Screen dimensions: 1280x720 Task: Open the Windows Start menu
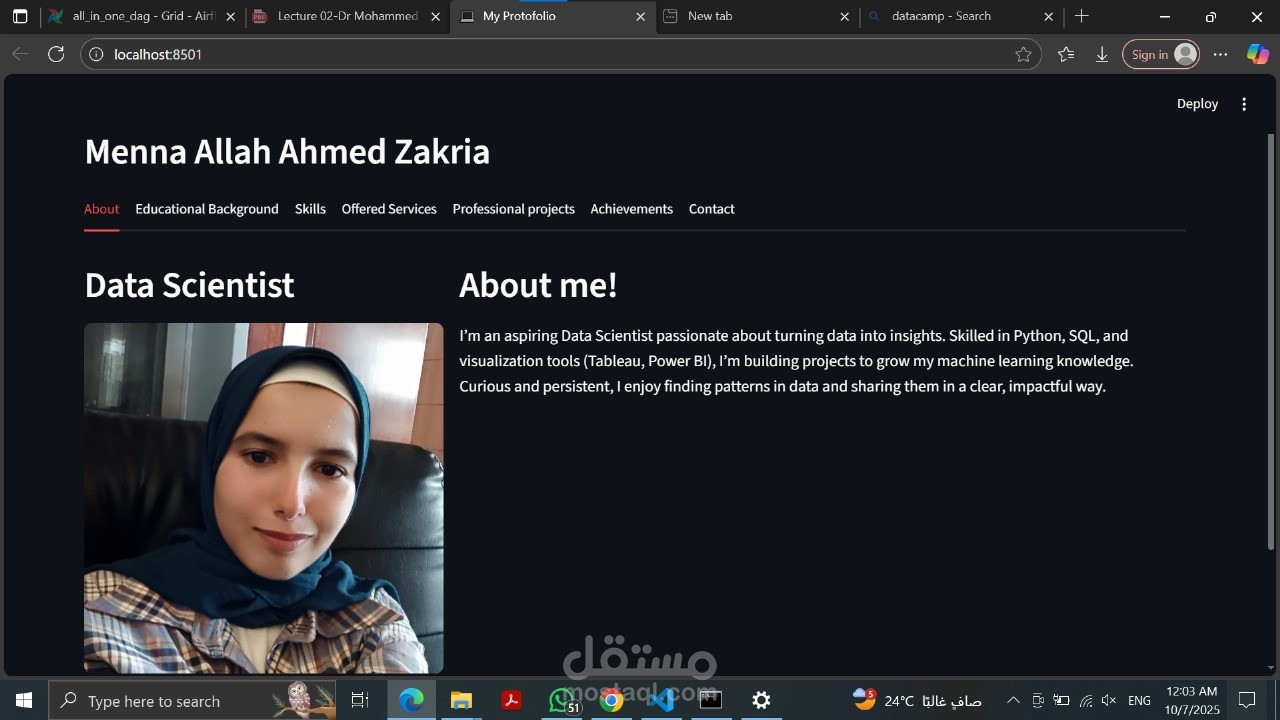pyautogui.click(x=24, y=700)
